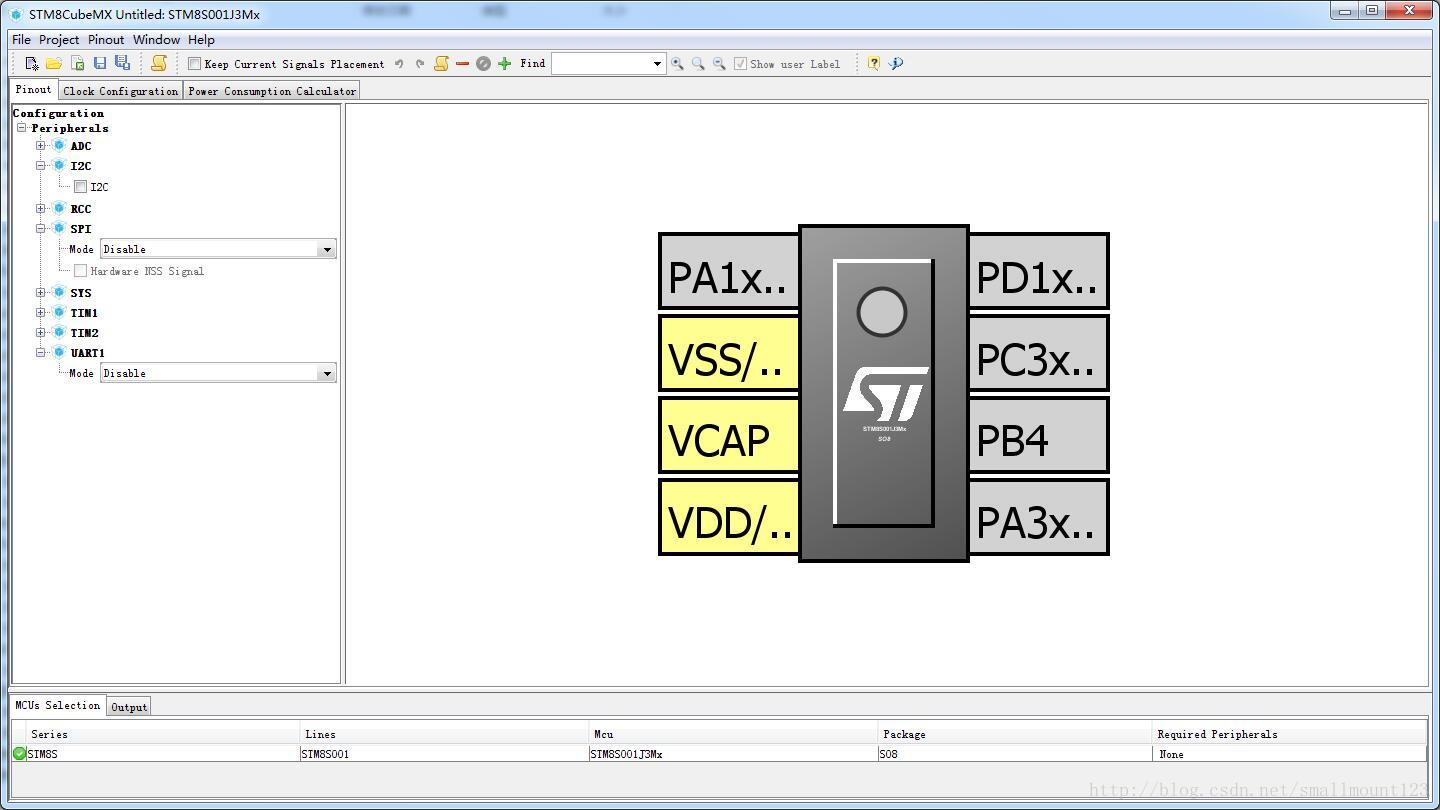This screenshot has height=810, width=1440.
Task: Open the File menu
Action: tap(21, 40)
